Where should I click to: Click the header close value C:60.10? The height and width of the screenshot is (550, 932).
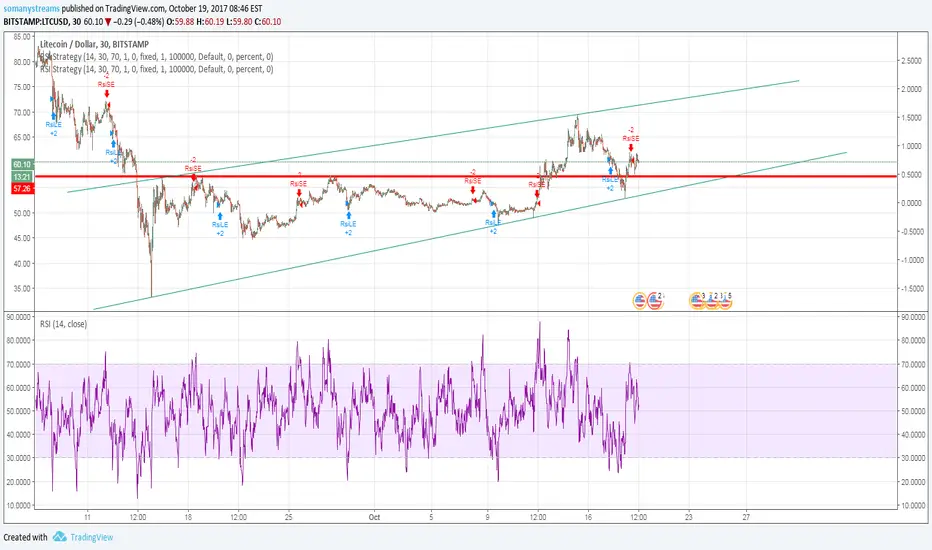267,21
